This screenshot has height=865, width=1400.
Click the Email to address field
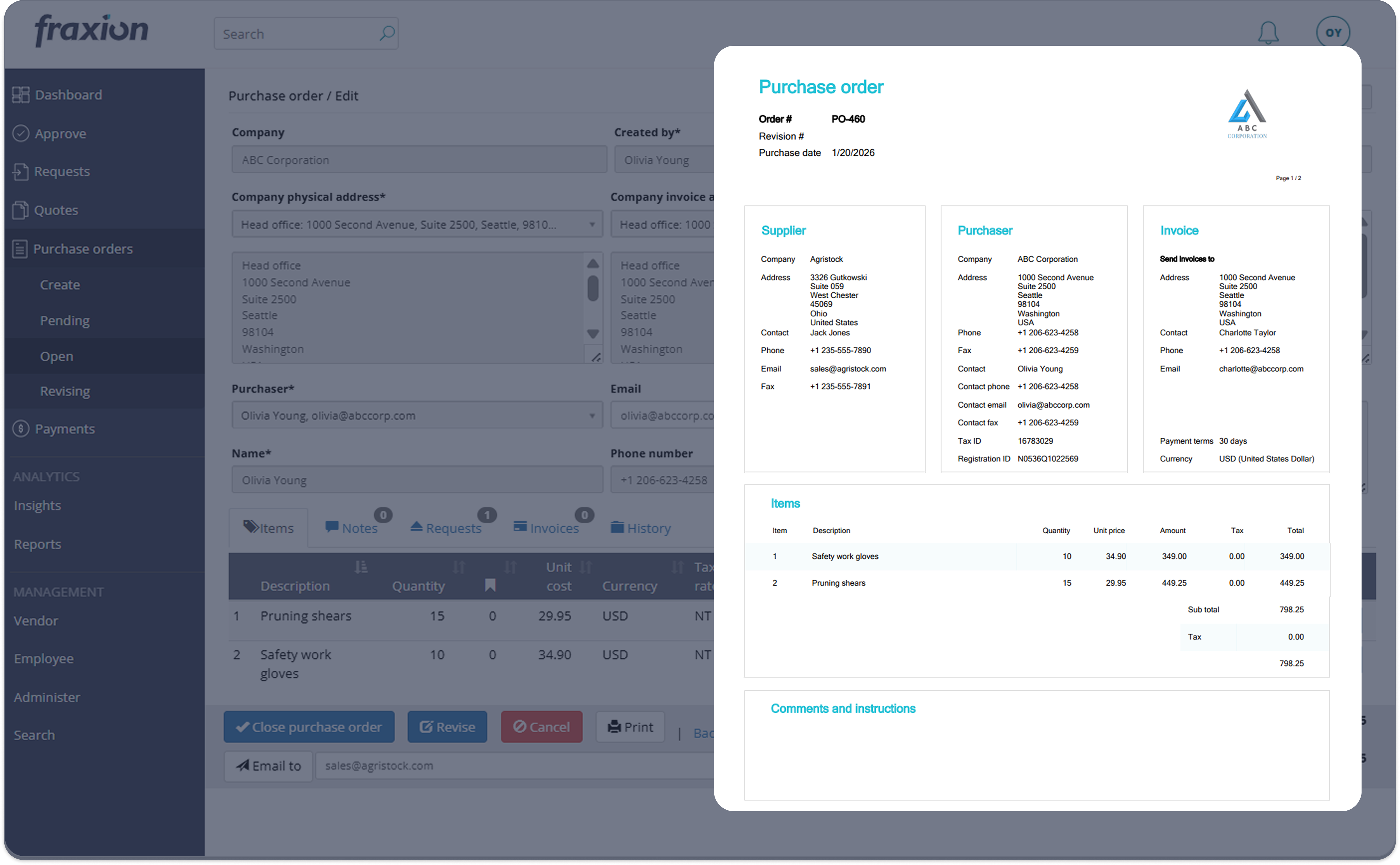point(515,766)
